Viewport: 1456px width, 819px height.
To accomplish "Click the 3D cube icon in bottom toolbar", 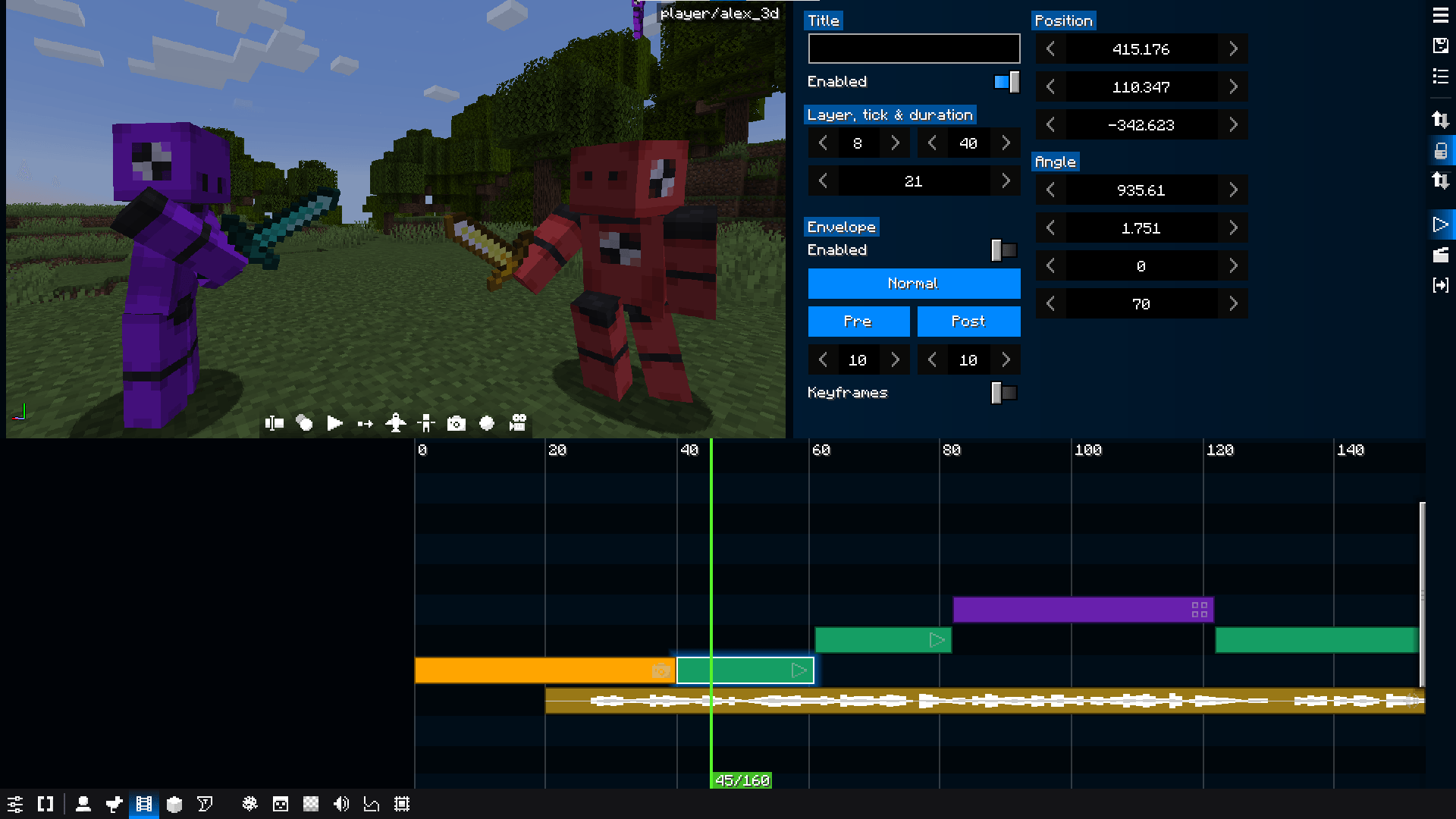I will click(174, 804).
